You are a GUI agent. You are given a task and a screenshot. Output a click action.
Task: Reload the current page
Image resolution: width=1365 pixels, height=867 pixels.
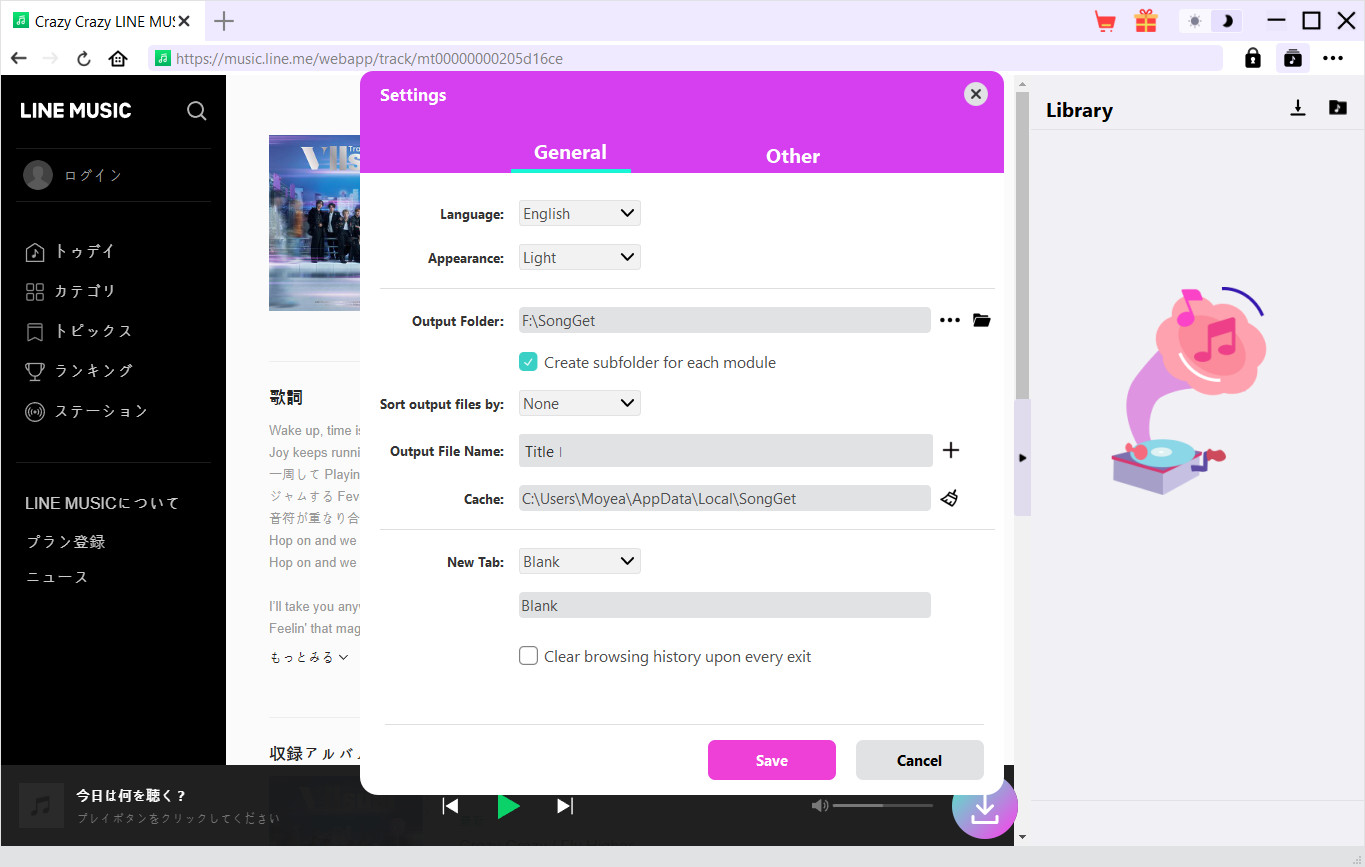(84, 58)
